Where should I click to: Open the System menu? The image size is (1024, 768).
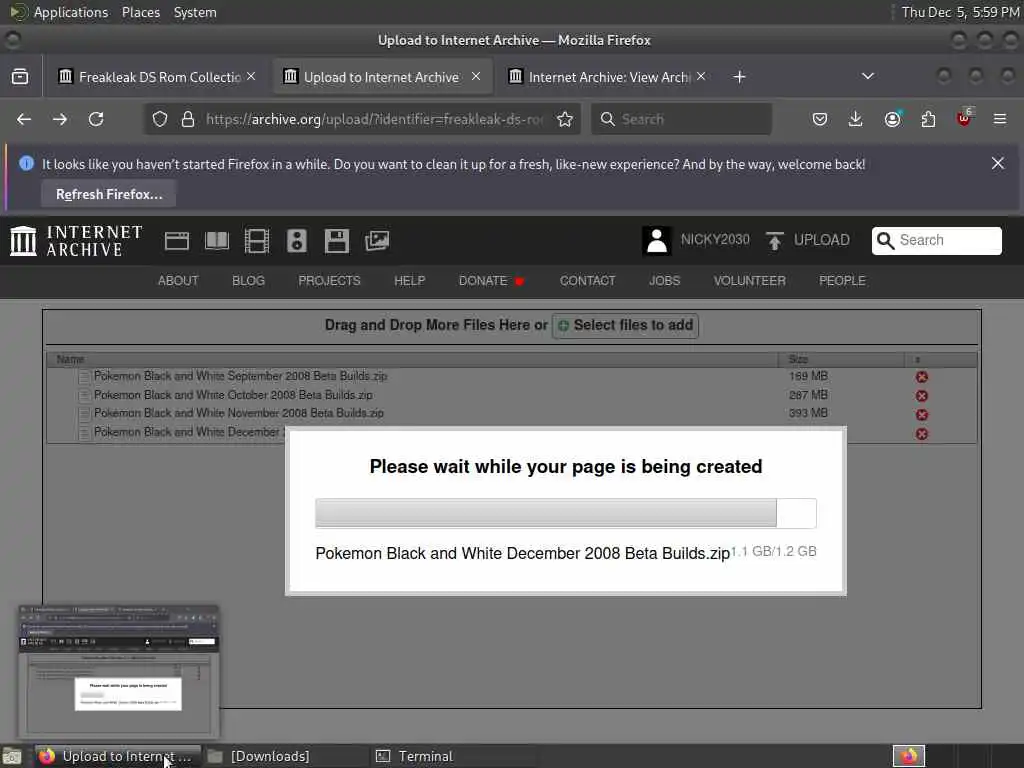(x=195, y=12)
